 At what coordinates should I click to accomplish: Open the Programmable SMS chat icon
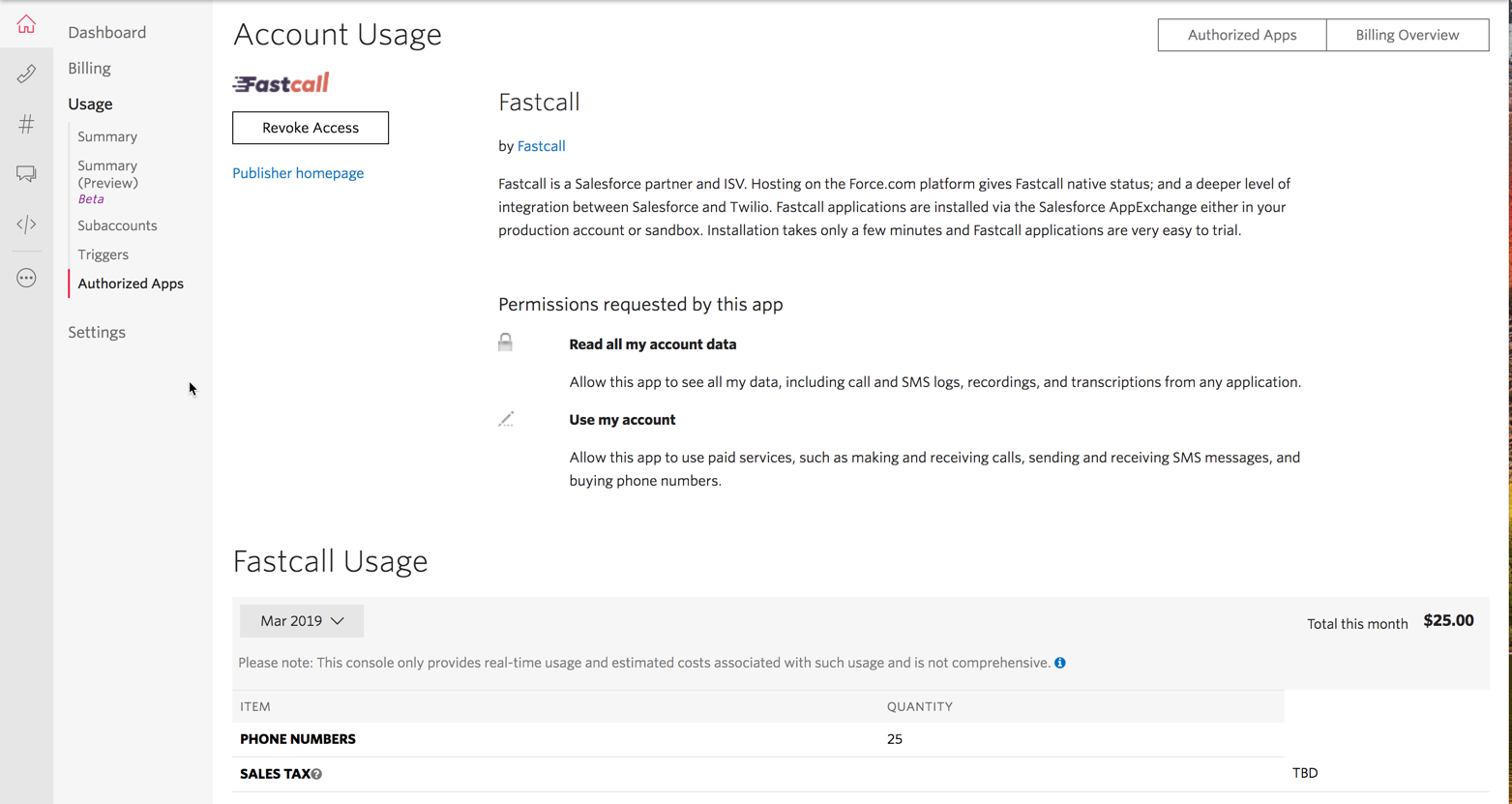[x=26, y=174]
